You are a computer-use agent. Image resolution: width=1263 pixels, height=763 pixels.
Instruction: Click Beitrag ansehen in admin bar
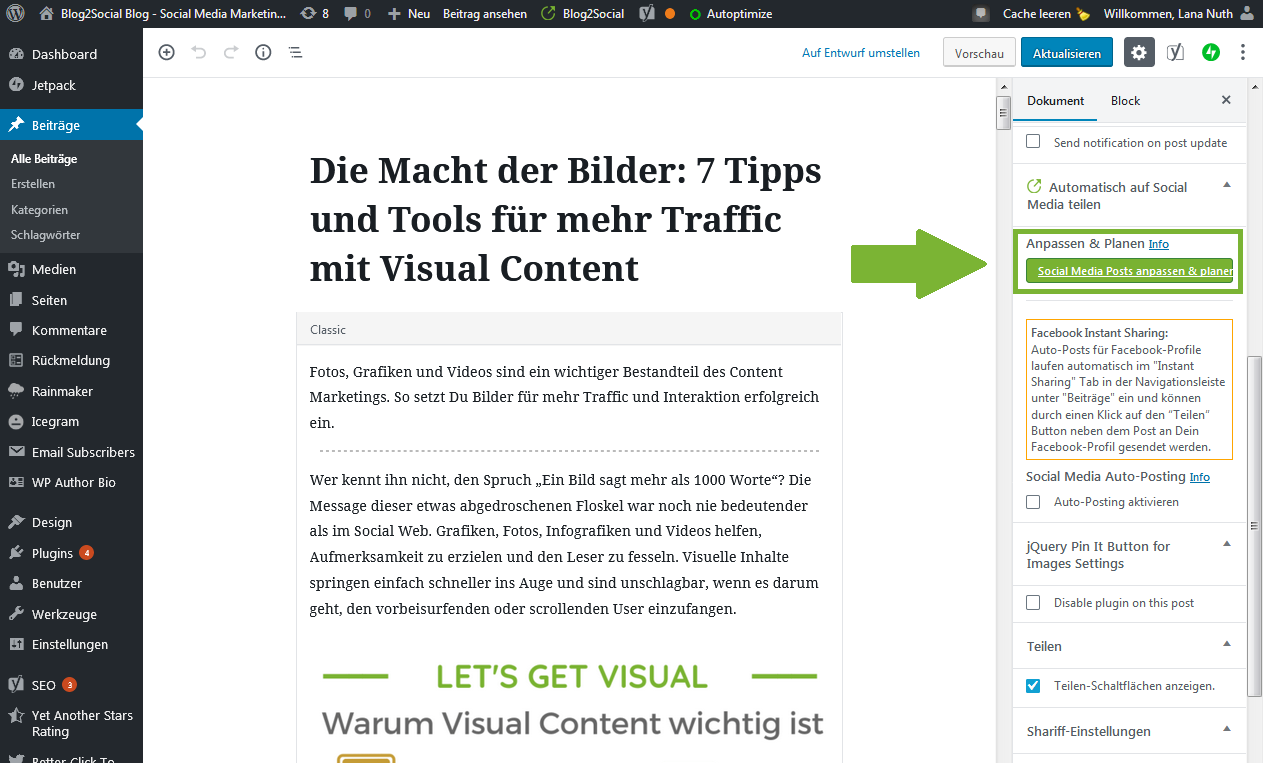pyautogui.click(x=485, y=14)
